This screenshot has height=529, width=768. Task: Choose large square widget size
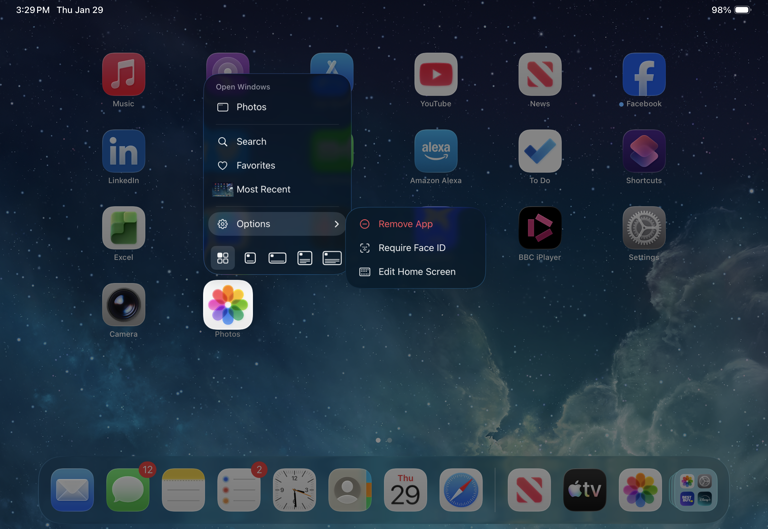point(305,258)
